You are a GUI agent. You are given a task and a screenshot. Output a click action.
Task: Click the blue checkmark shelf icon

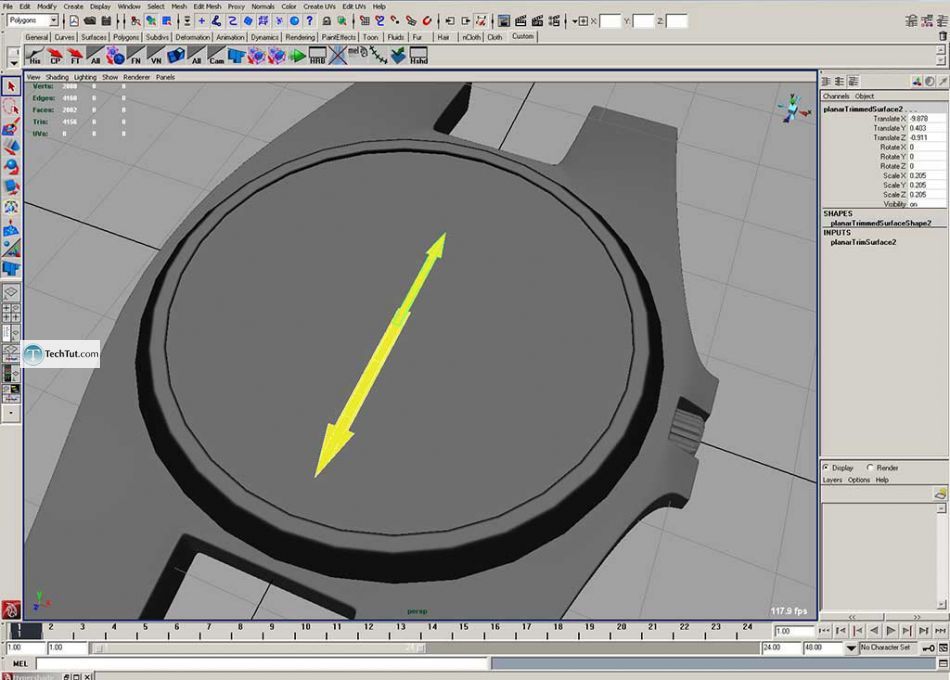398,56
